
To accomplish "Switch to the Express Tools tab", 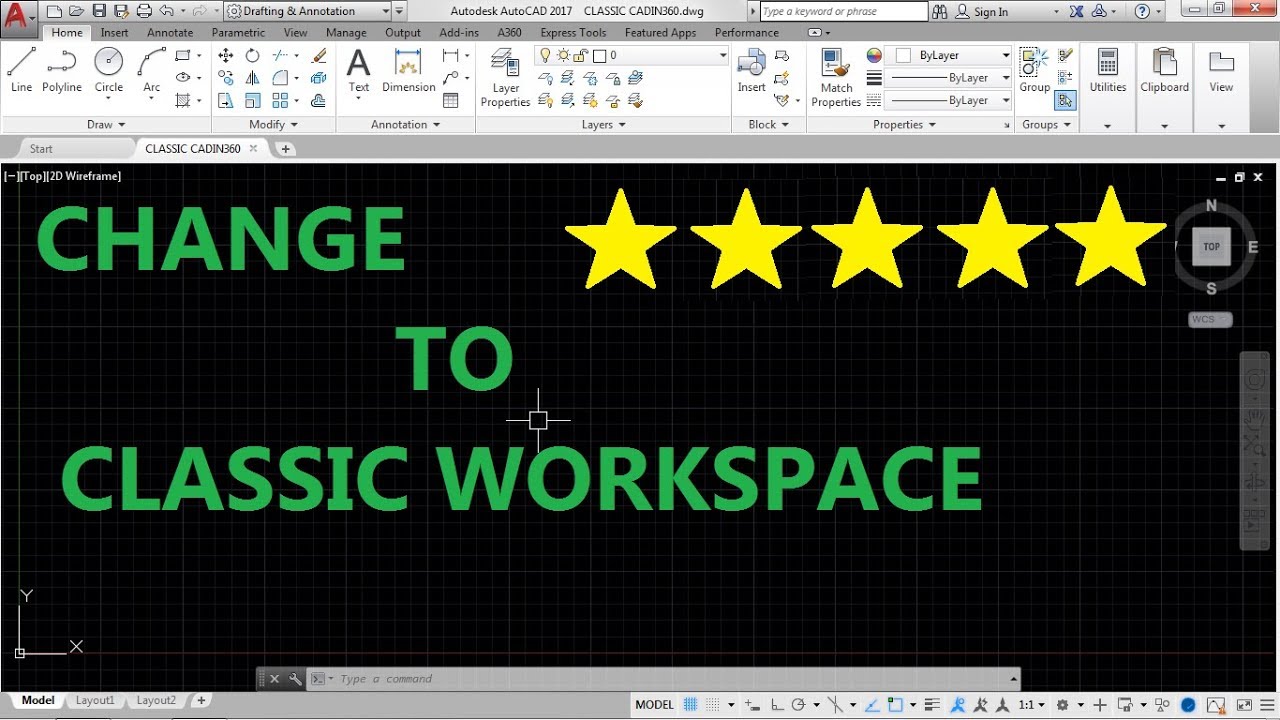I will coord(573,32).
